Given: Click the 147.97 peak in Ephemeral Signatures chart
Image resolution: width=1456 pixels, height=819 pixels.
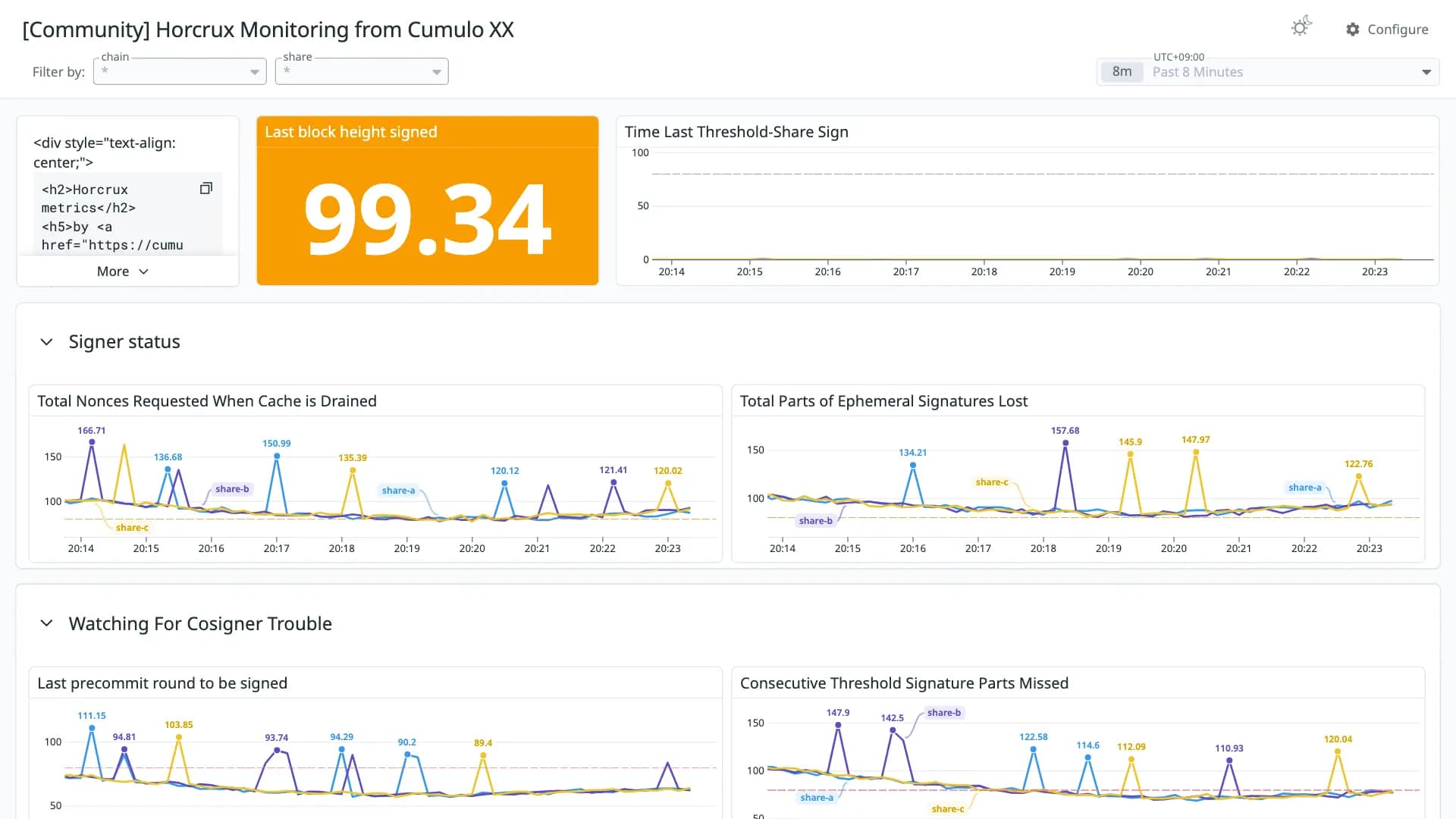Looking at the screenshot, I should 1196,452.
